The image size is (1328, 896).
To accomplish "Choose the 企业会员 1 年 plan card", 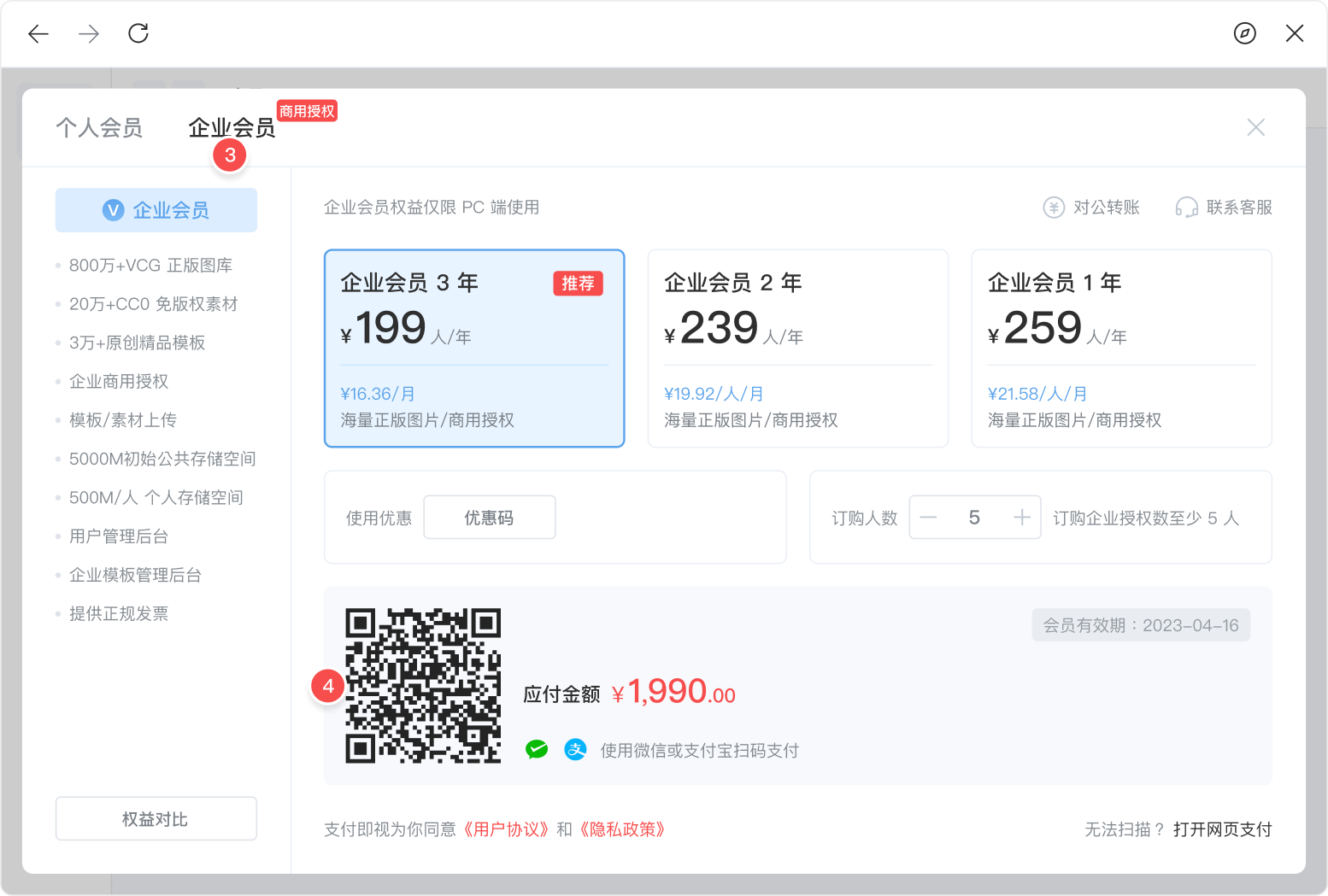I will (1122, 348).
